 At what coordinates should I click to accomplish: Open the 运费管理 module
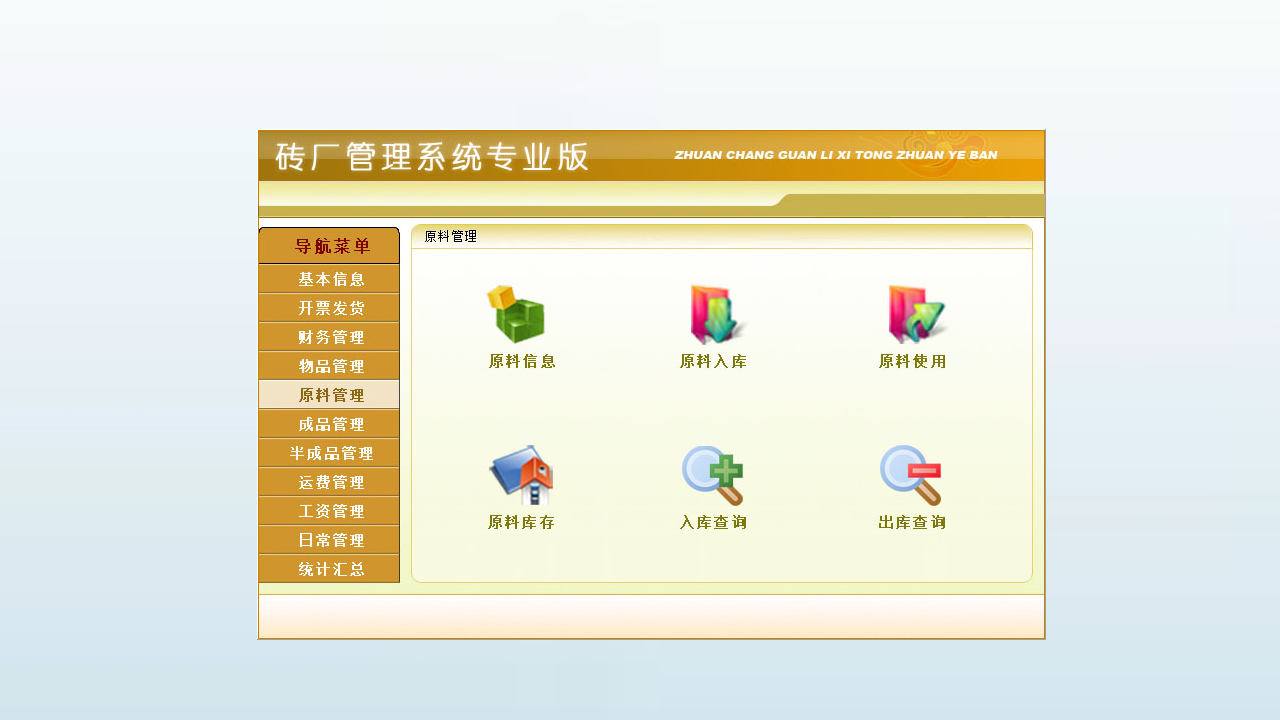point(329,482)
